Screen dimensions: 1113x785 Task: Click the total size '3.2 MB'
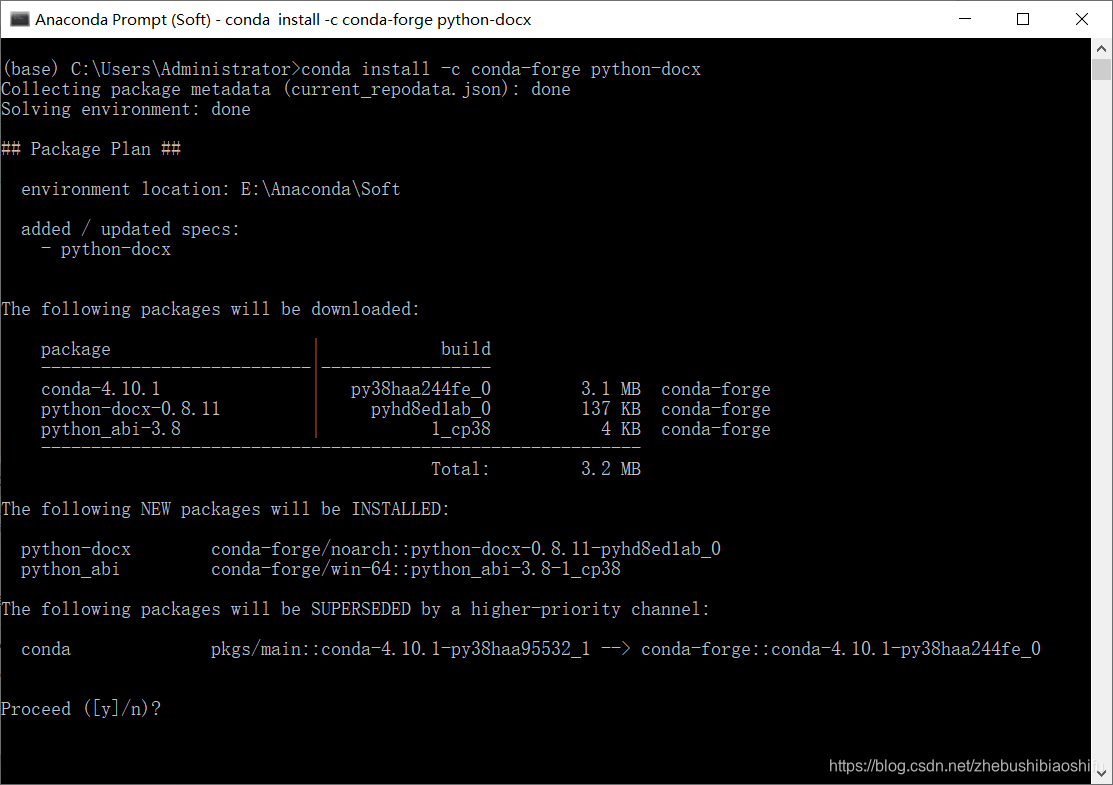point(611,468)
